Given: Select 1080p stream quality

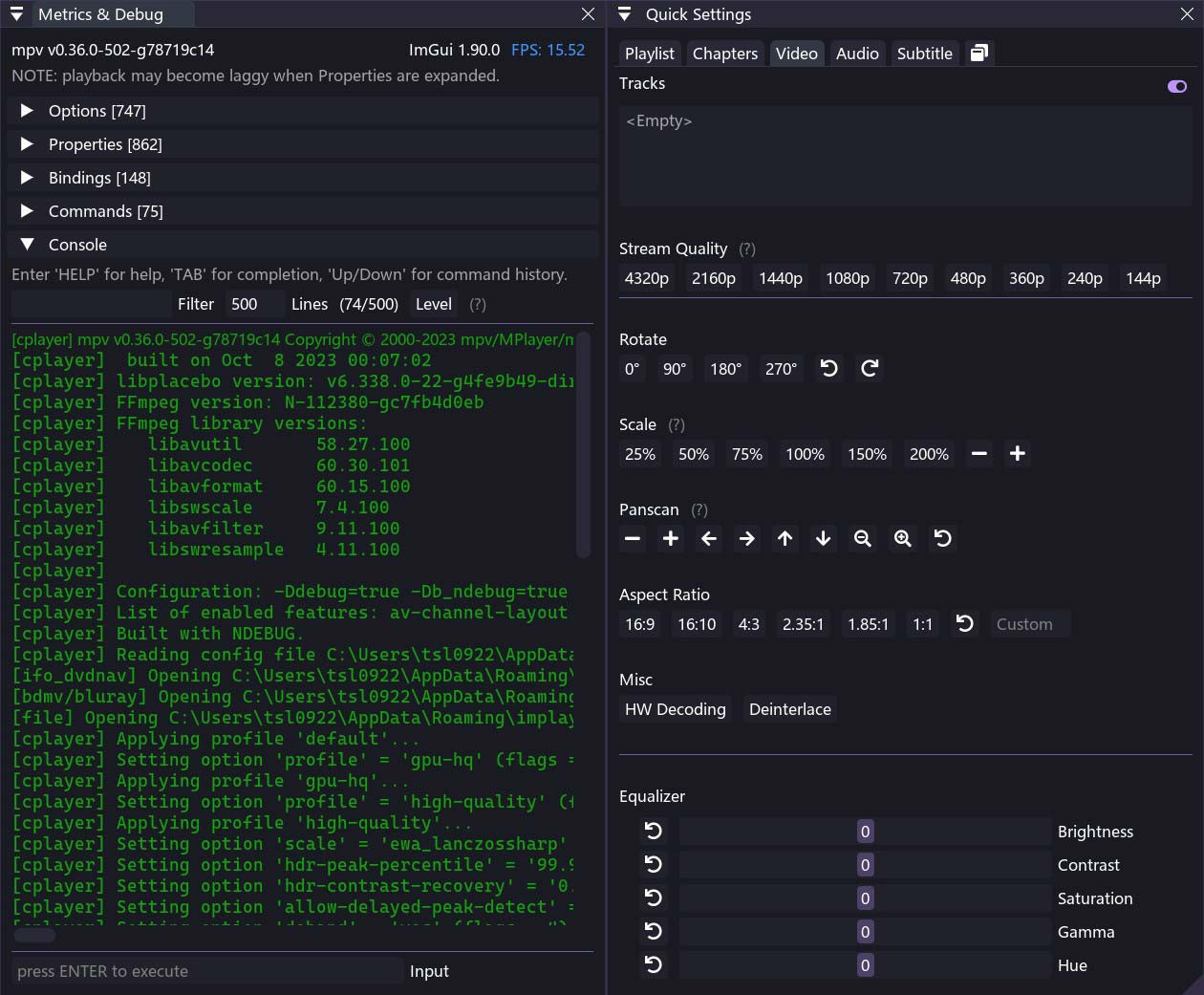Looking at the screenshot, I should click(x=847, y=278).
